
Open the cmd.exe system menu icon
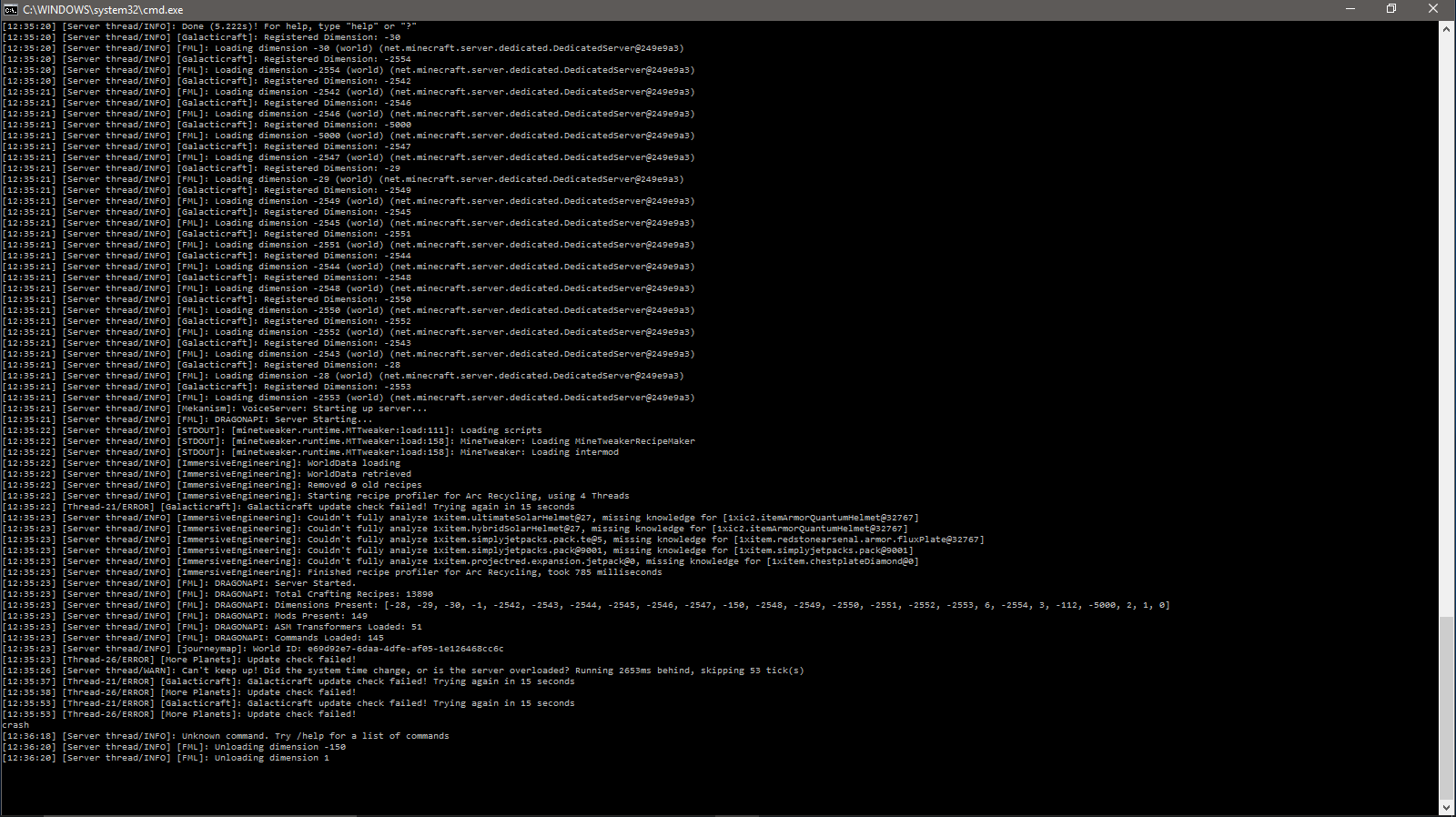tap(11, 9)
